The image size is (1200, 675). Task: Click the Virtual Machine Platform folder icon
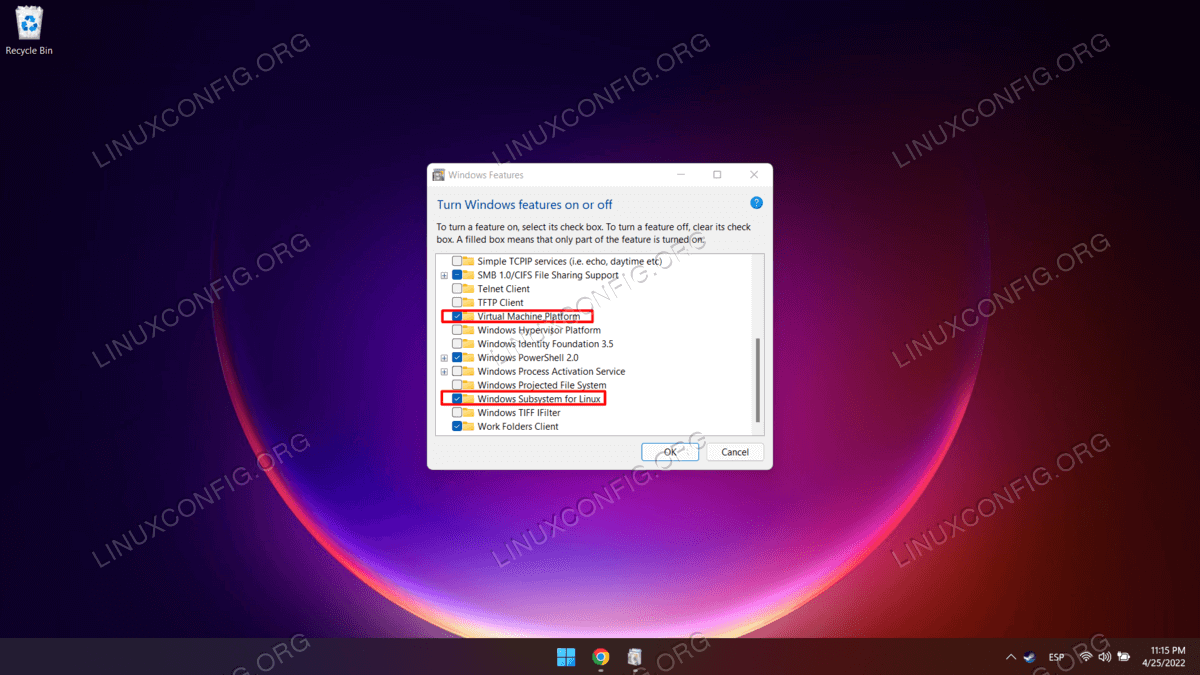click(469, 316)
